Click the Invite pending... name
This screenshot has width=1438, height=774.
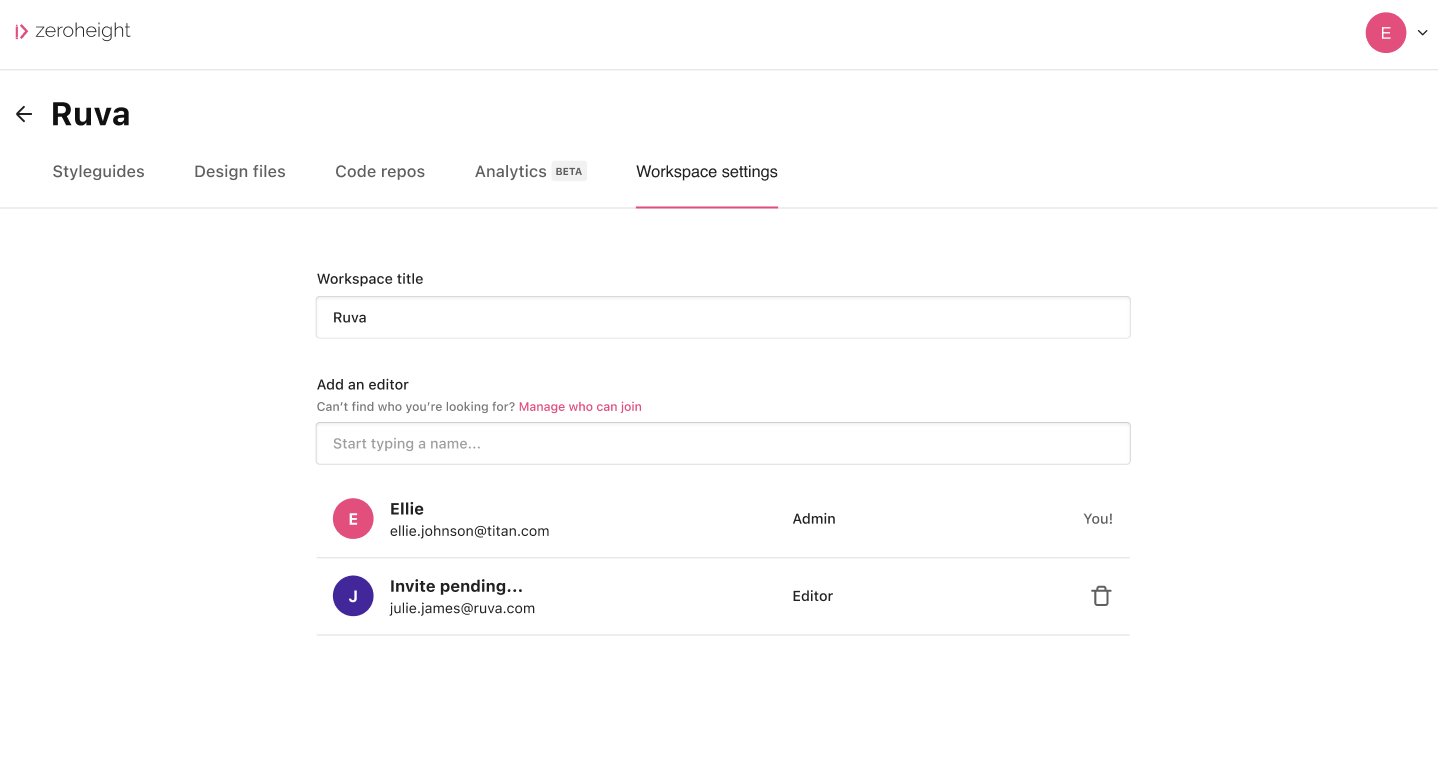click(x=456, y=586)
